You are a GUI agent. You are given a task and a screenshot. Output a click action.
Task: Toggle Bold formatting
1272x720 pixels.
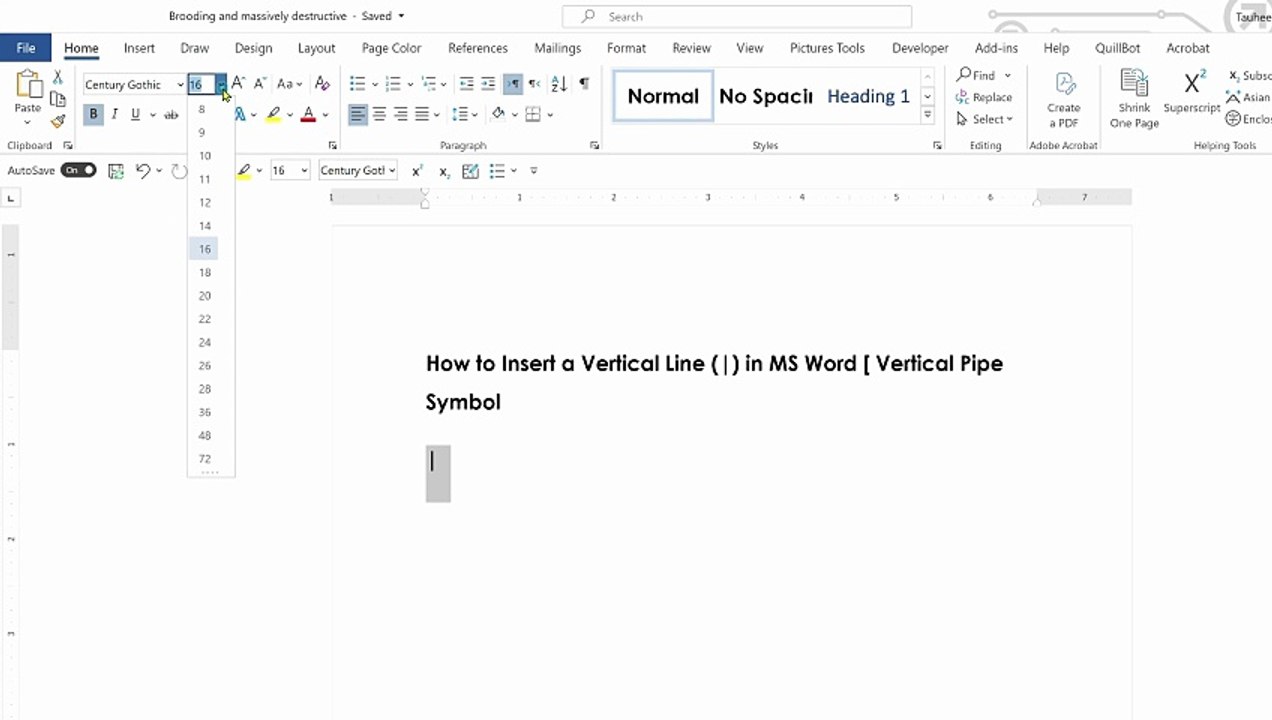tap(93, 115)
